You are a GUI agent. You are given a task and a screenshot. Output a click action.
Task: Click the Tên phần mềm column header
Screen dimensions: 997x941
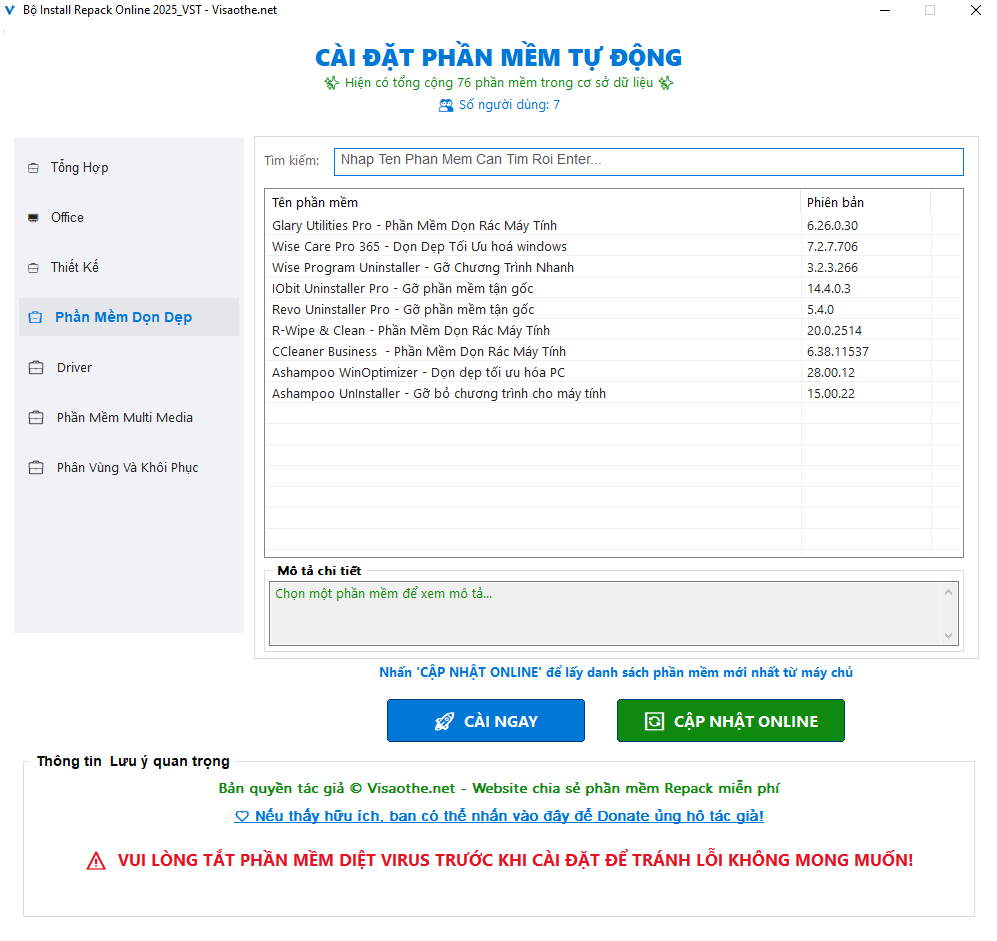click(533, 203)
